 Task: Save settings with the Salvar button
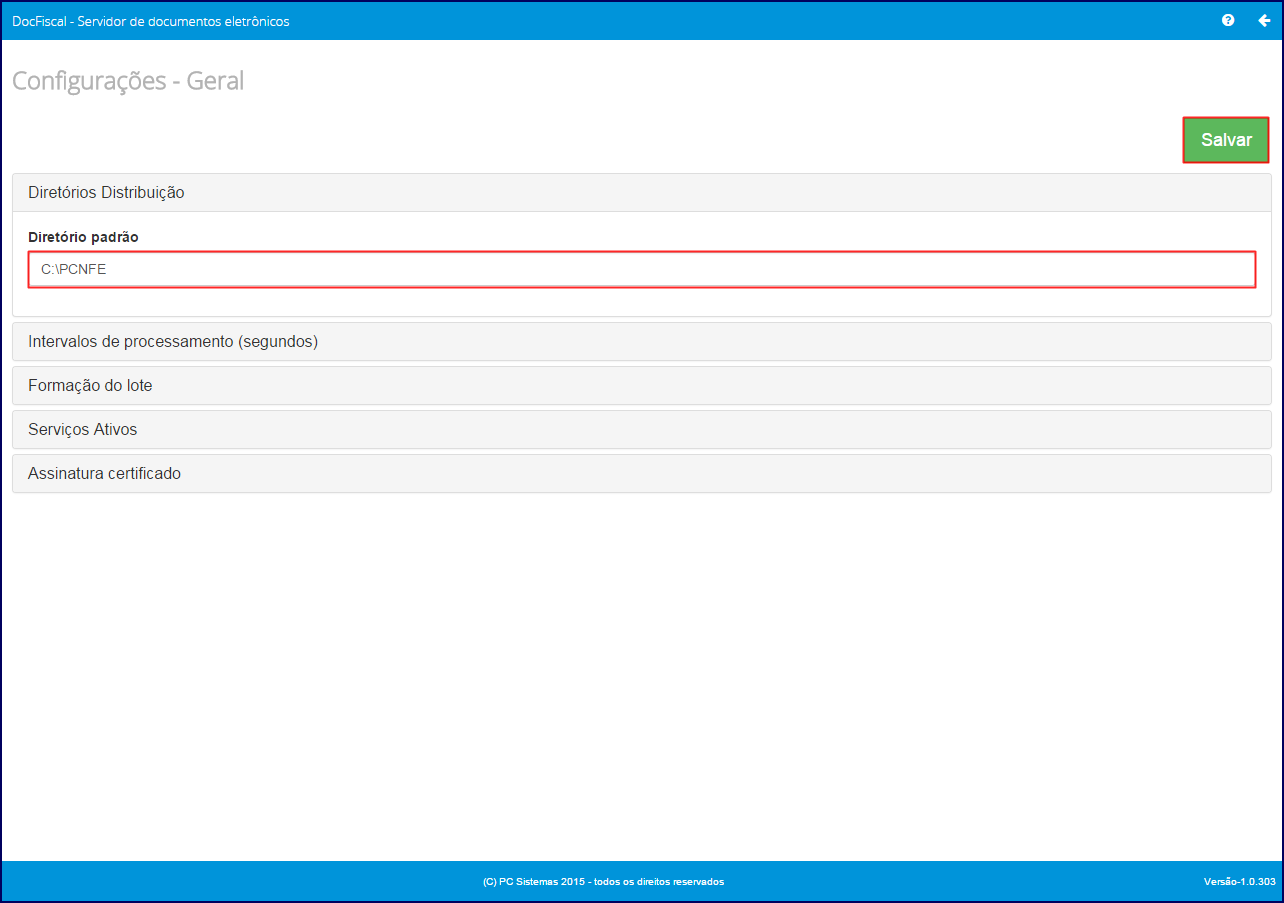1226,140
